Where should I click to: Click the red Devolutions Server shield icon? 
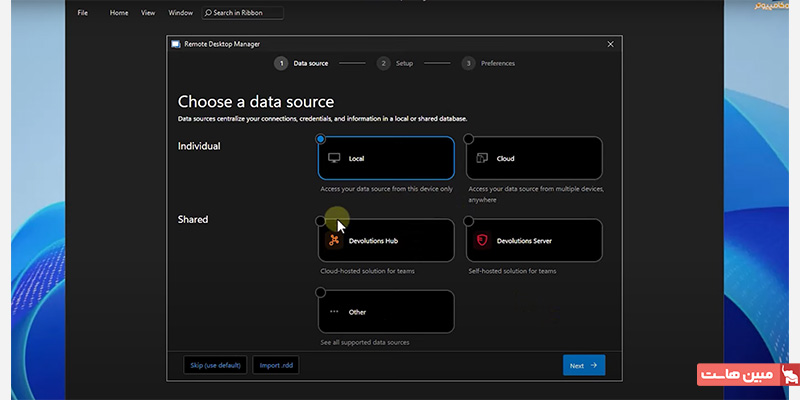[x=482, y=240]
